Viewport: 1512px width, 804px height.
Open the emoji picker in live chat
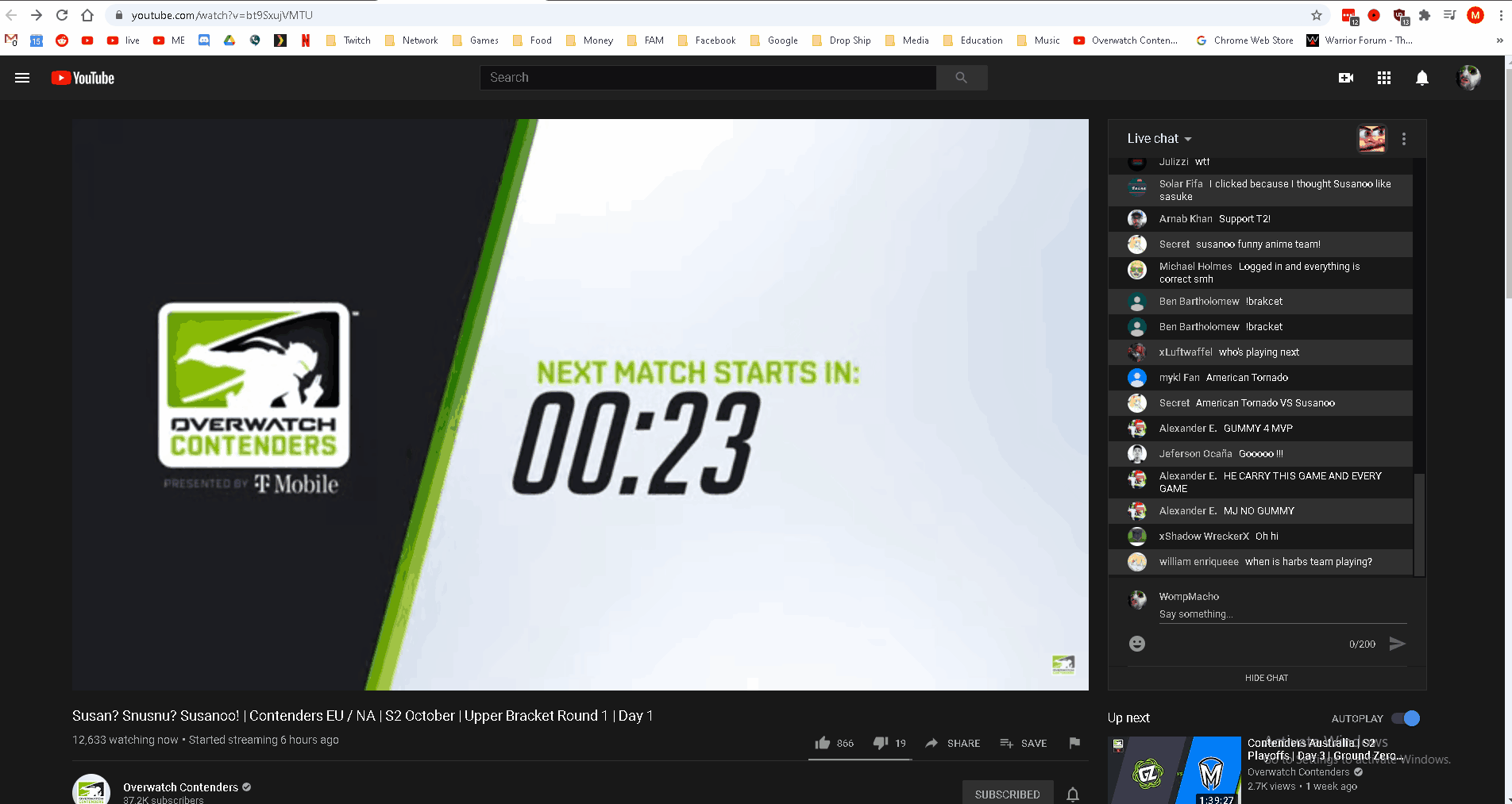[x=1136, y=644]
